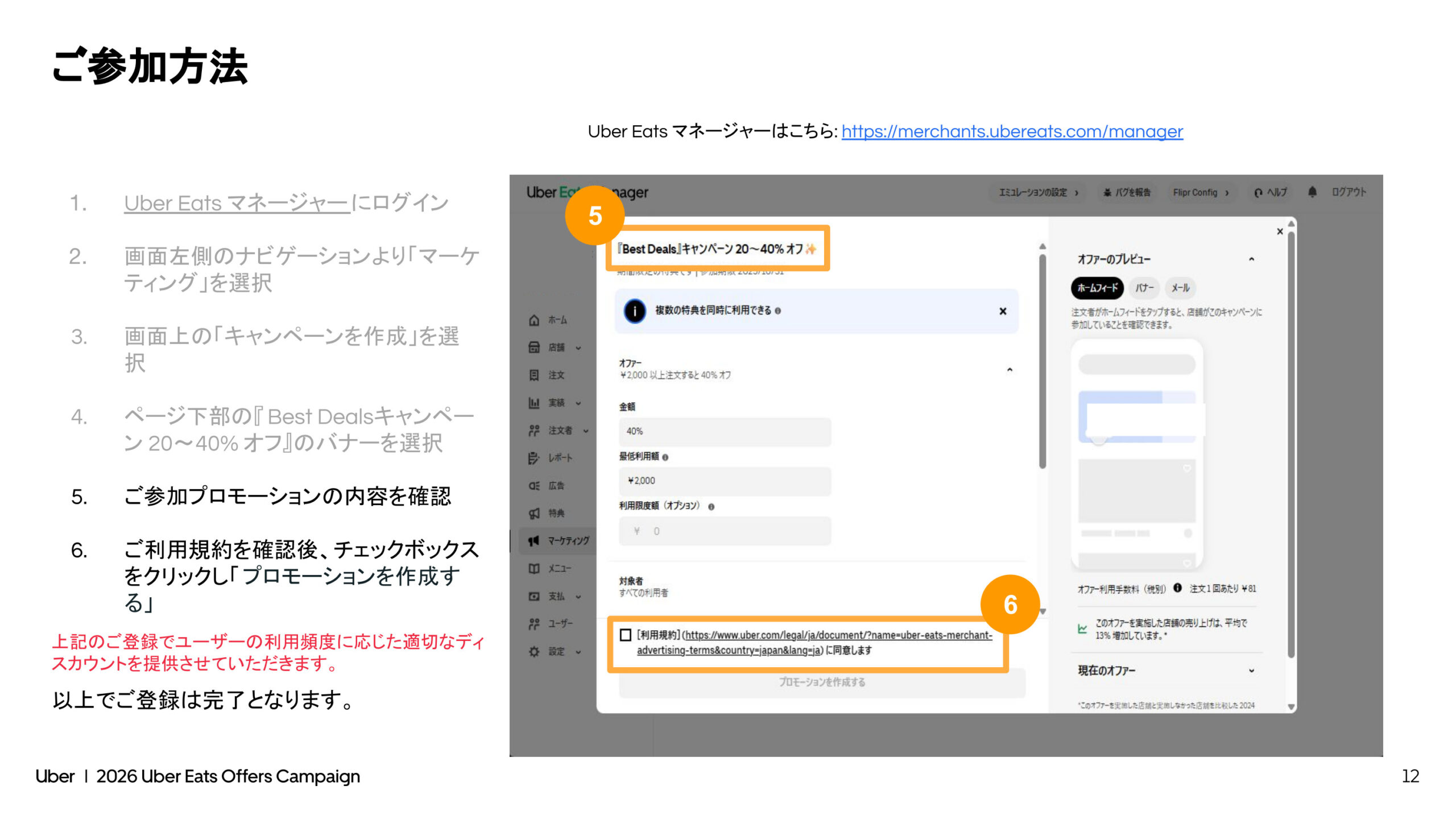Click the ログアウト button
Viewport: 1456px width, 819px height.
[x=1349, y=192]
